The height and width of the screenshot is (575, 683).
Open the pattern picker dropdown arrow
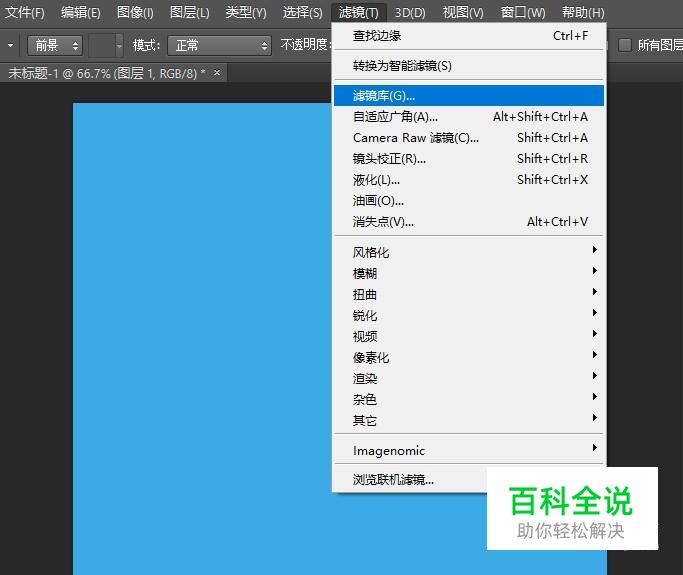(x=119, y=45)
